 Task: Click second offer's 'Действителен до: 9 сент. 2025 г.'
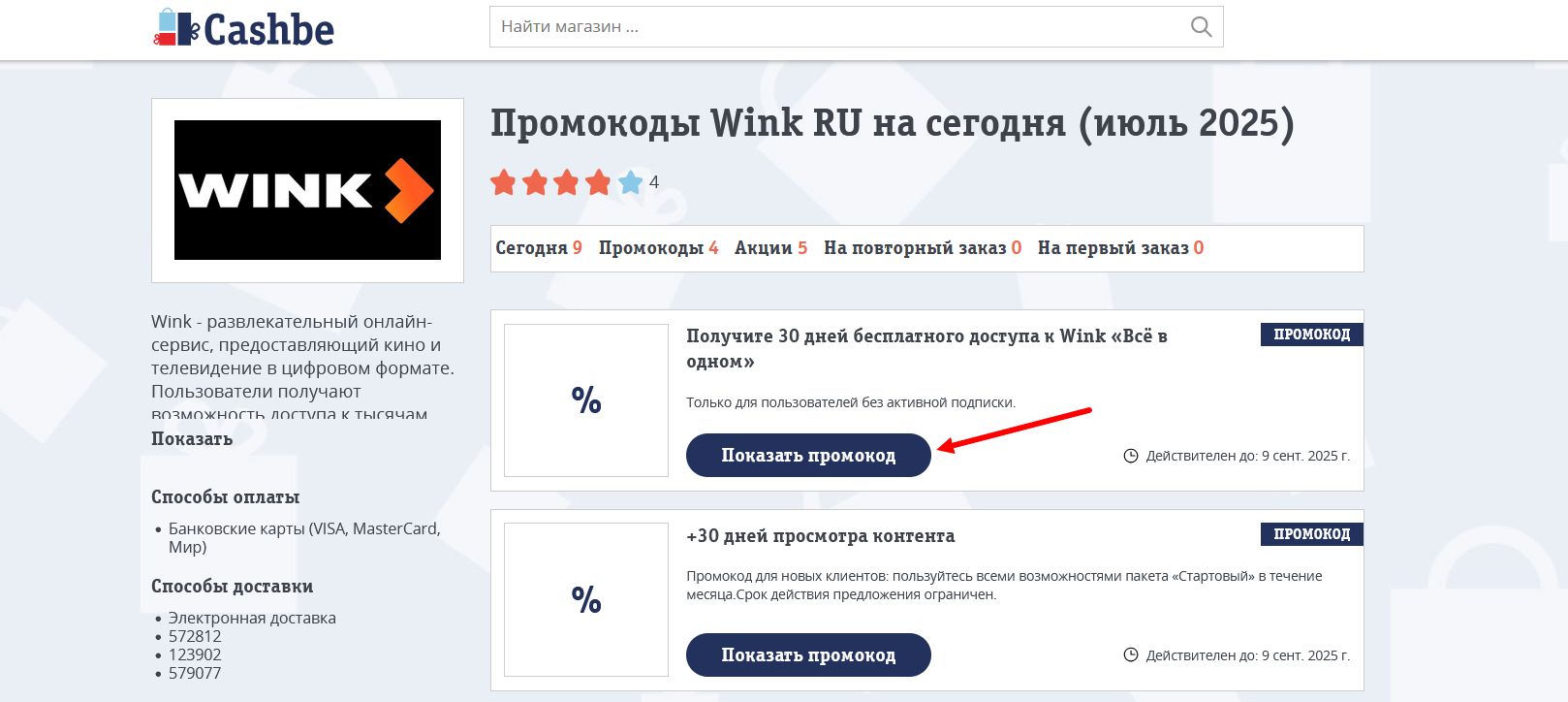(x=1248, y=655)
